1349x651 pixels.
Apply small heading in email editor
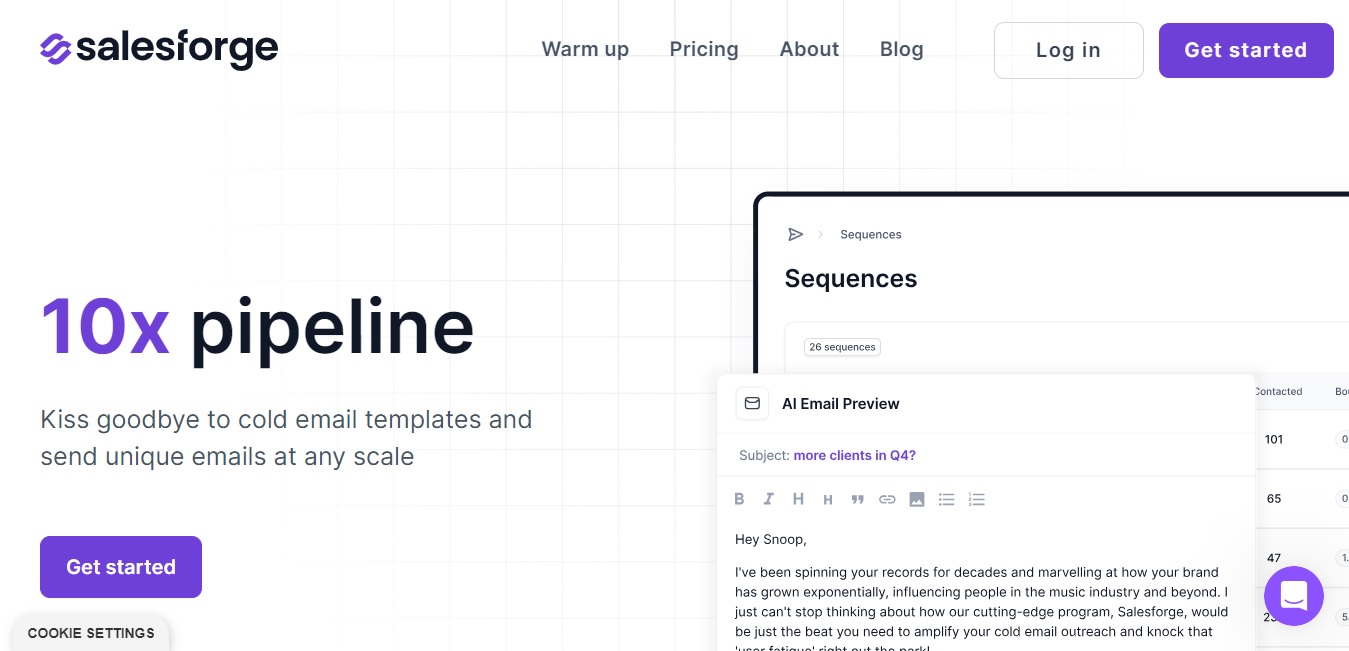click(x=828, y=500)
